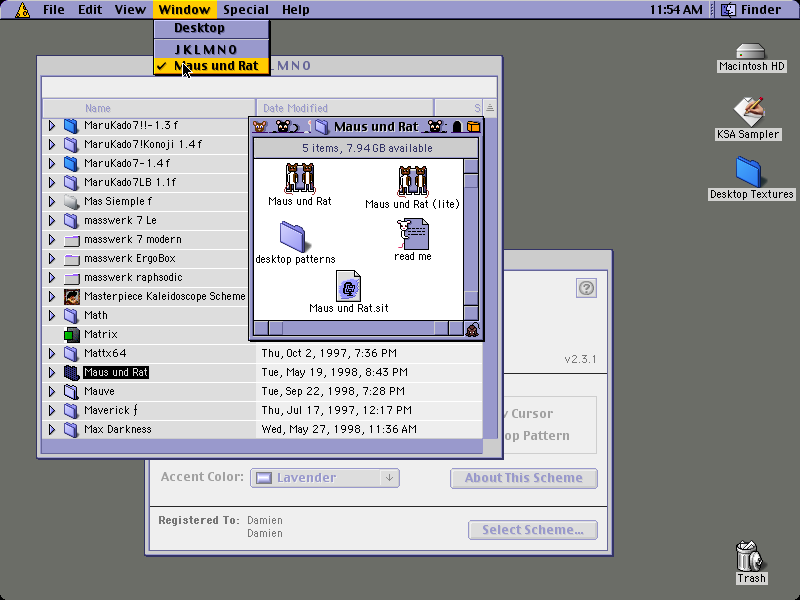Expand the MaruKado7!!-1.3 f folder
The image size is (800, 600).
(52, 126)
